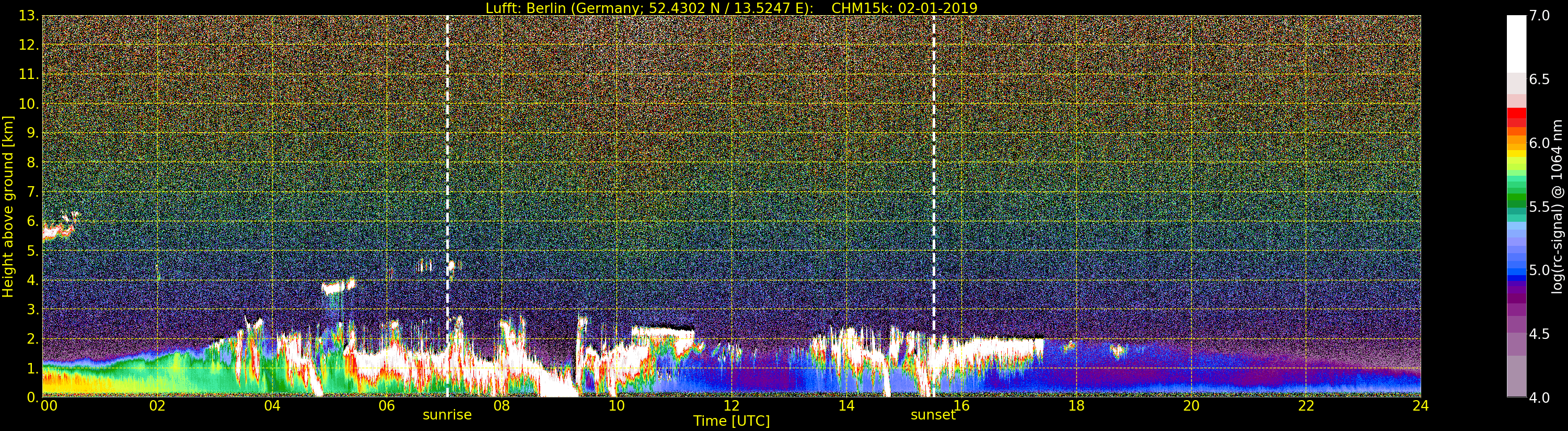Select the "5." height axis tick label
1568x431 pixels.
[x=32, y=251]
